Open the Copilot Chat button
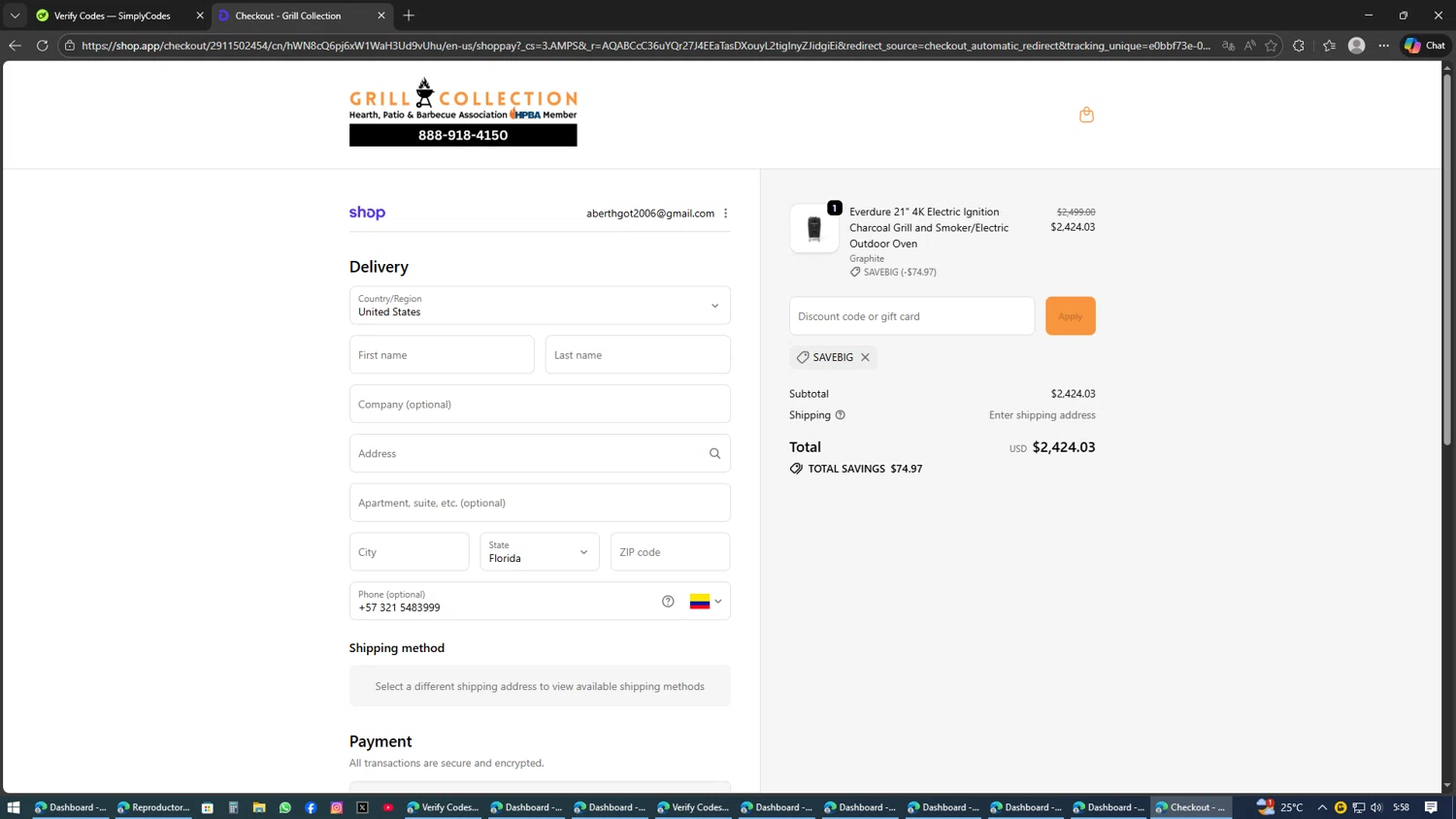Image resolution: width=1456 pixels, height=819 pixels. (1425, 46)
